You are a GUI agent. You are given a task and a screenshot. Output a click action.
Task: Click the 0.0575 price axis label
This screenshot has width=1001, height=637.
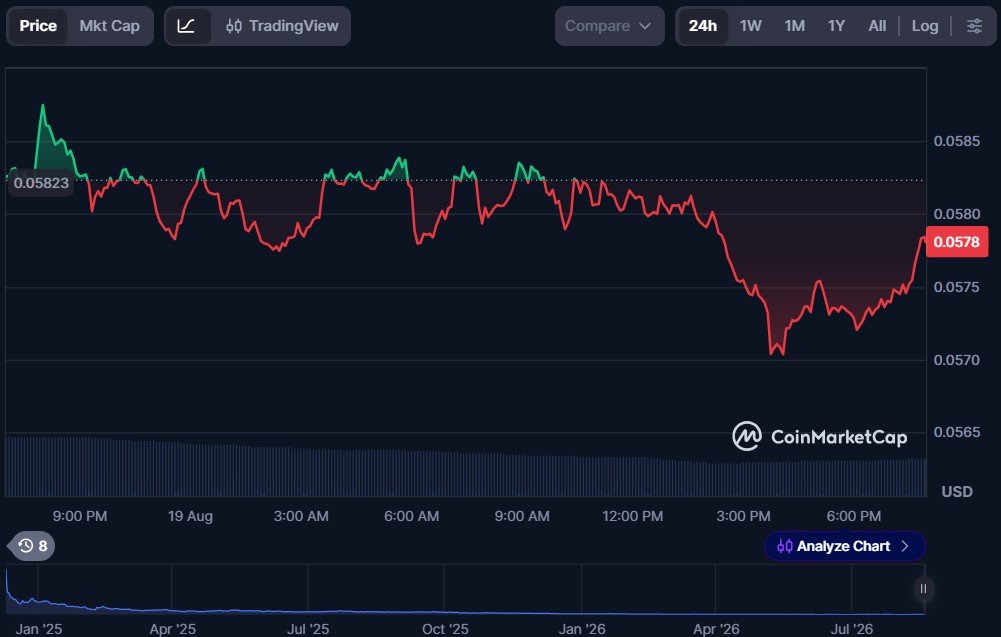click(x=956, y=287)
